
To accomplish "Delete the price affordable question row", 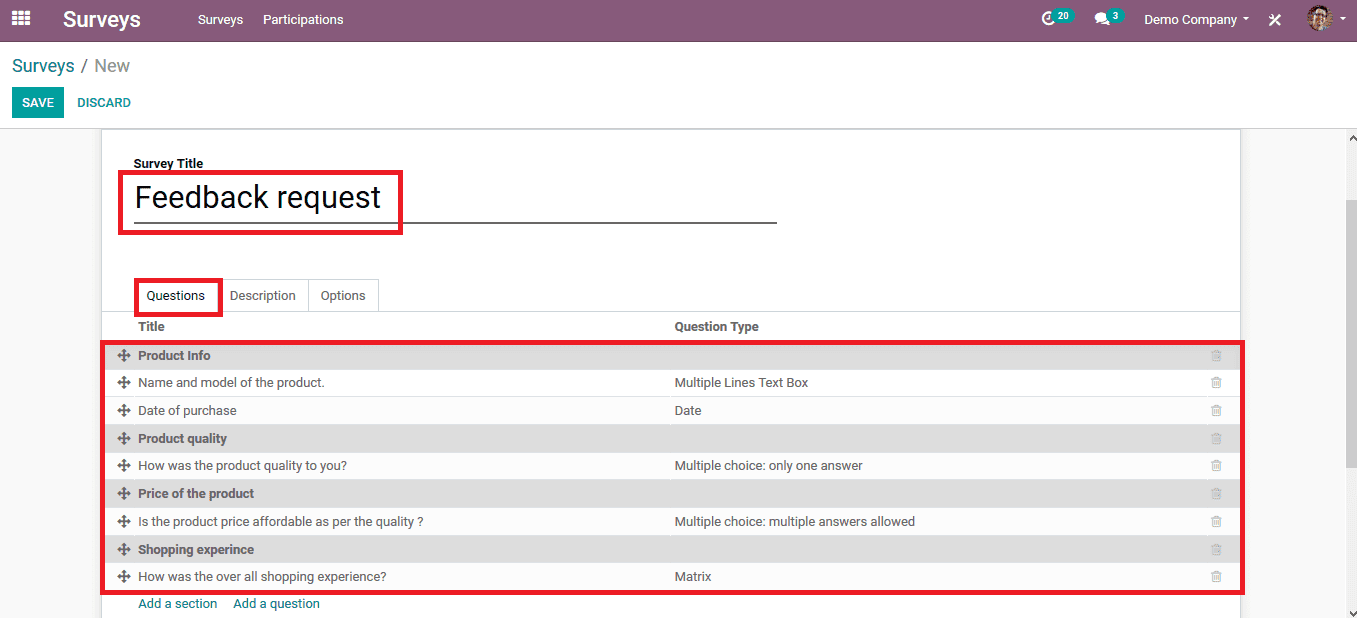I will 1216,522.
